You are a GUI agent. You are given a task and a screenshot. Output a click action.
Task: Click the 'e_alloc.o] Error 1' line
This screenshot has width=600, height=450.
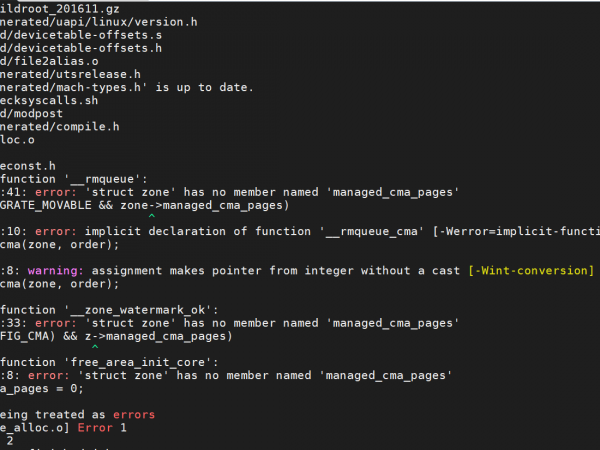click(64, 427)
